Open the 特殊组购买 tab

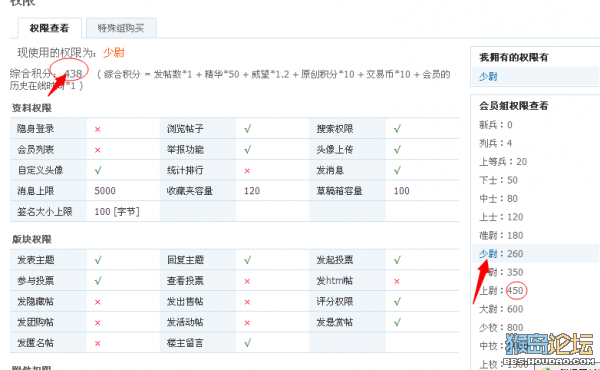(x=121, y=28)
